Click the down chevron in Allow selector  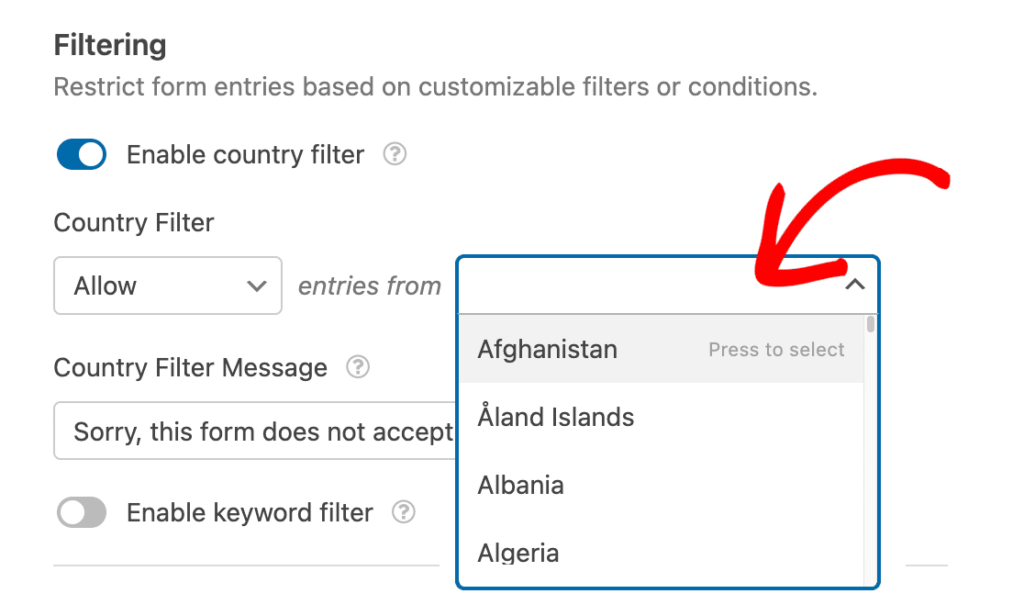(x=257, y=286)
